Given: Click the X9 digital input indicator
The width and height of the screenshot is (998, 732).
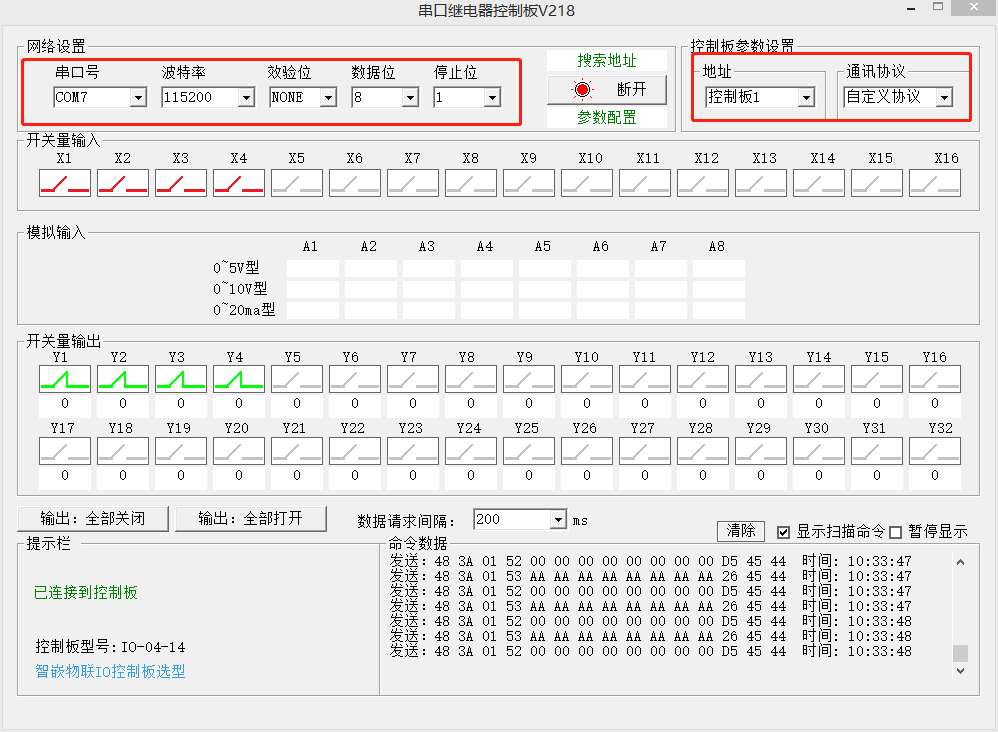Looking at the screenshot, I should pos(529,183).
